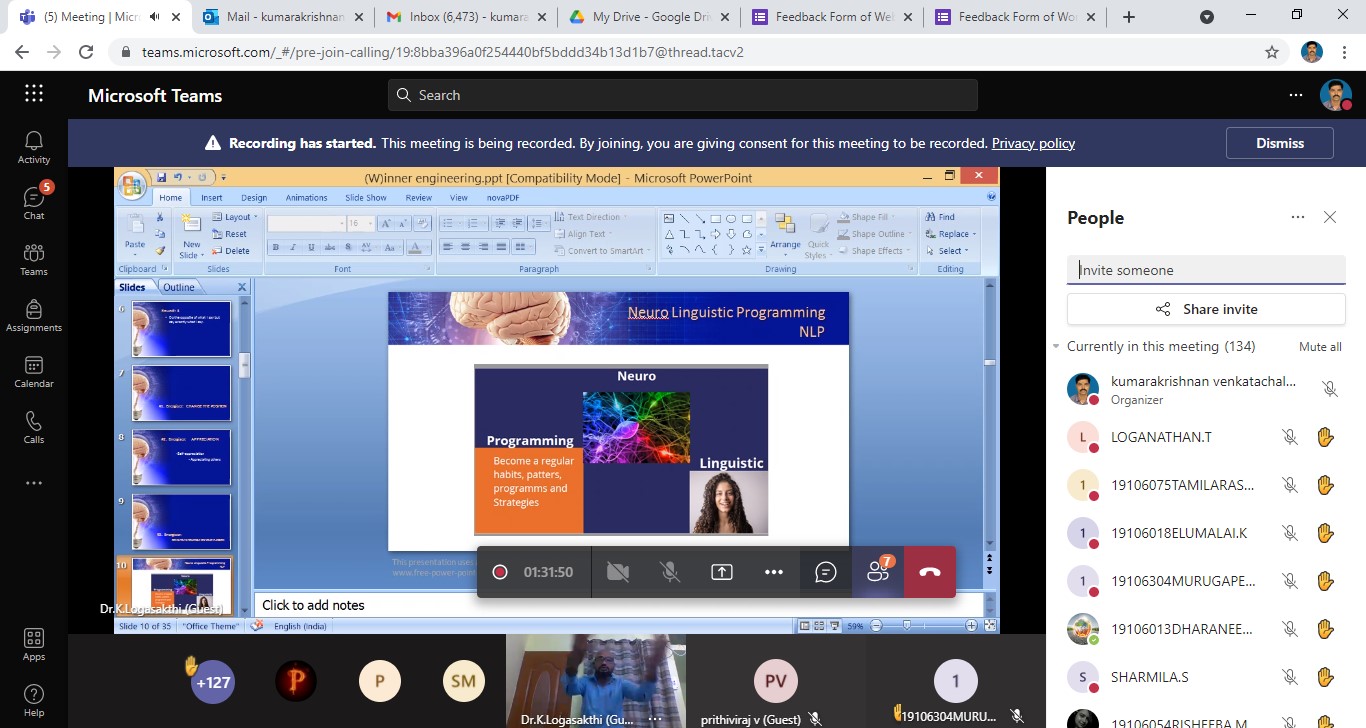The image size is (1366, 728).
Task: Open the Privacy policy link
Action: (1033, 143)
